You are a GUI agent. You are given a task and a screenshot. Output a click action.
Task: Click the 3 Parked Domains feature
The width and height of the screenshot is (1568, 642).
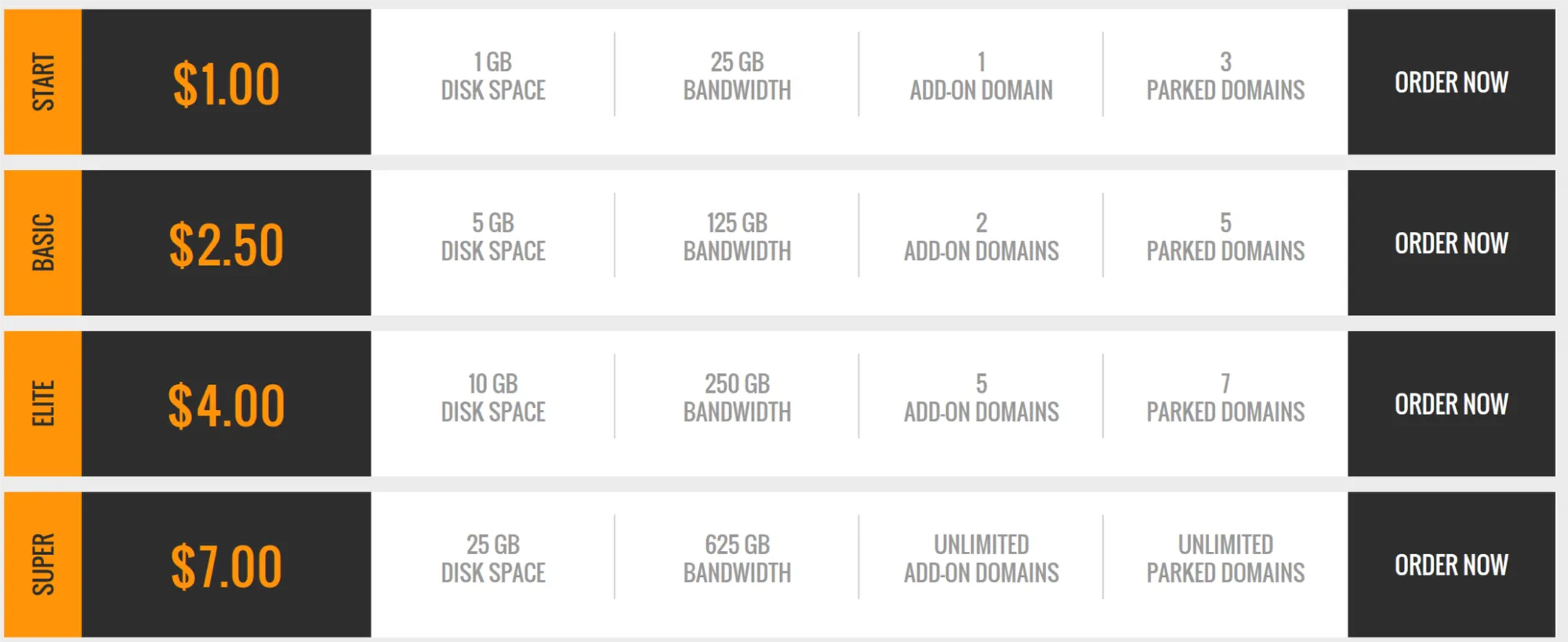point(1225,76)
